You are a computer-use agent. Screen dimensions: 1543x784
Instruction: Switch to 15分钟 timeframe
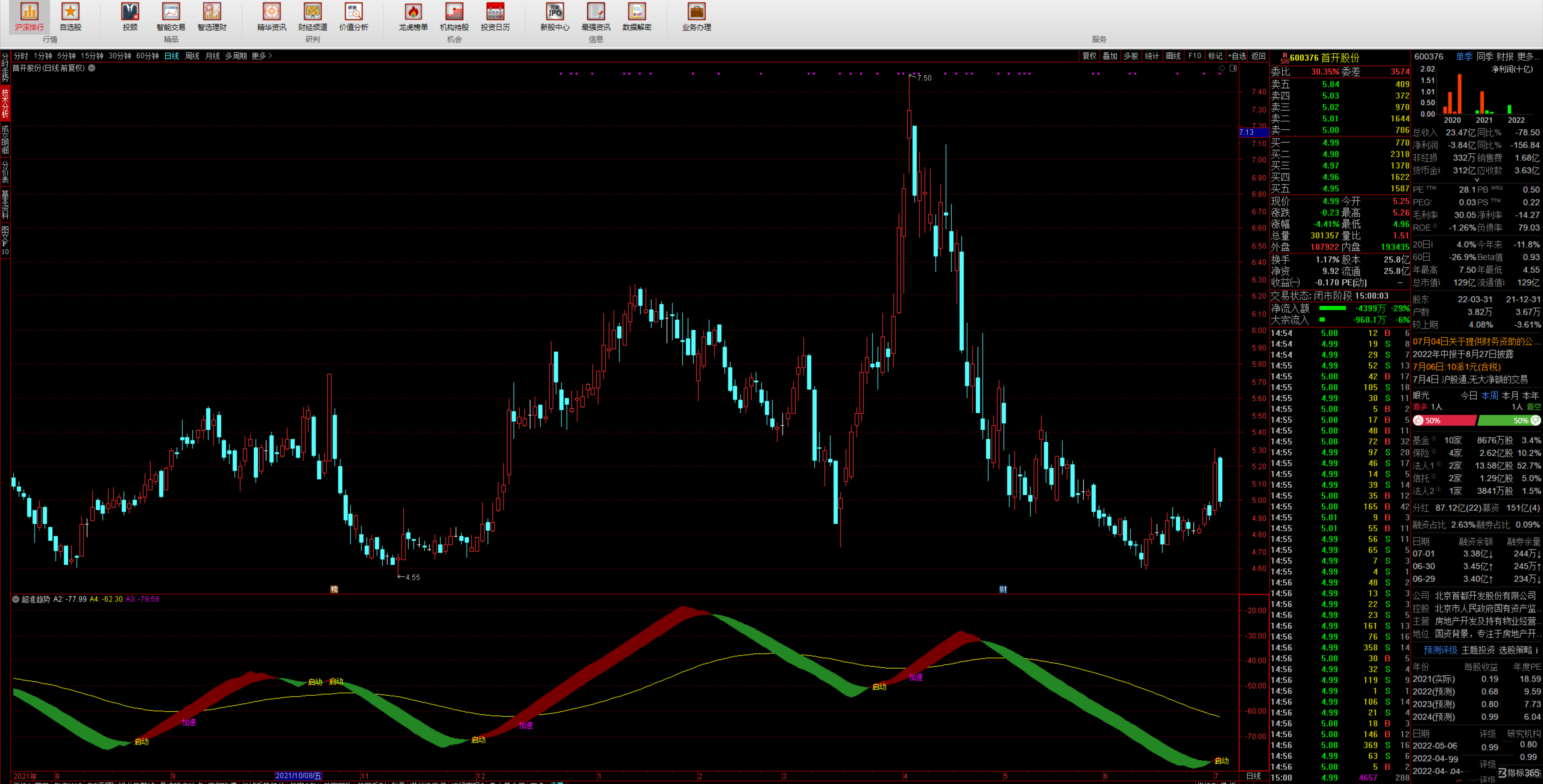tap(92, 56)
